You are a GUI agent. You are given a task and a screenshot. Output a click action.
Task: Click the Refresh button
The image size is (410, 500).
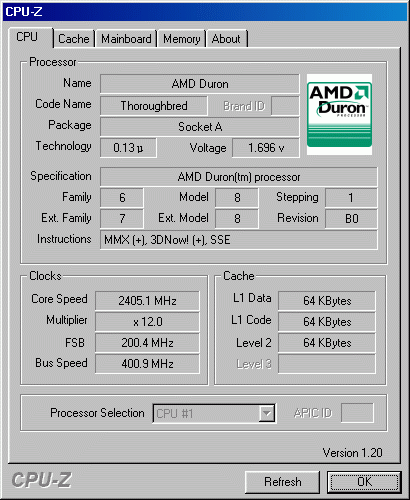(x=282, y=482)
